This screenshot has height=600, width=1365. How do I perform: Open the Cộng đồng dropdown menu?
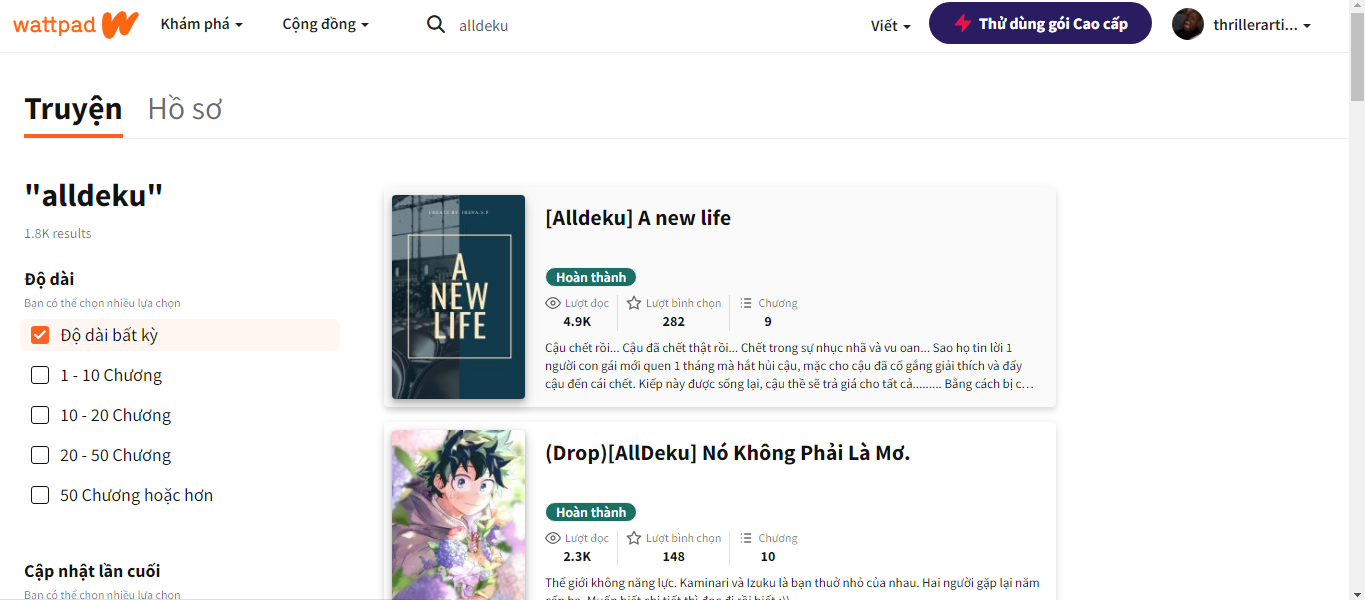(x=326, y=24)
